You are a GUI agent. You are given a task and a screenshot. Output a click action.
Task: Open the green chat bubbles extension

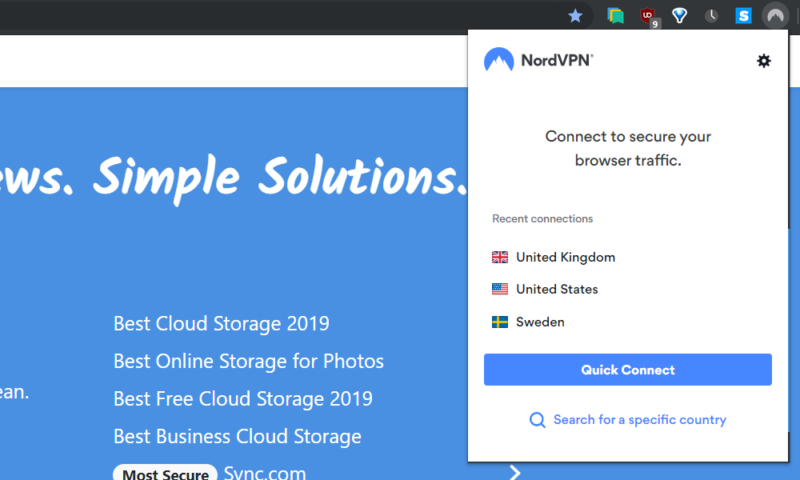pyautogui.click(x=615, y=16)
